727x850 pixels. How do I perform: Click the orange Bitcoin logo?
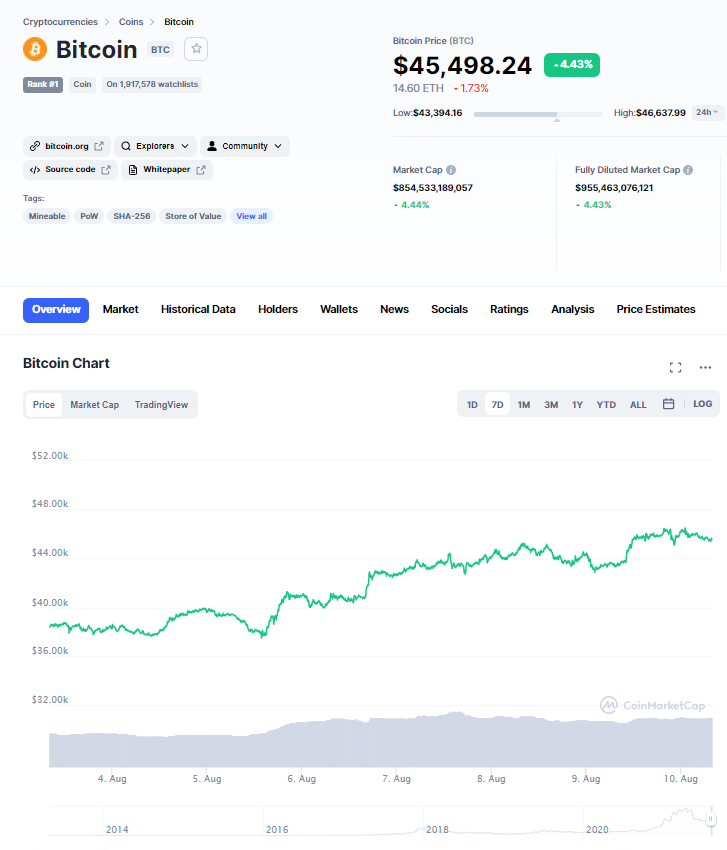pos(35,49)
